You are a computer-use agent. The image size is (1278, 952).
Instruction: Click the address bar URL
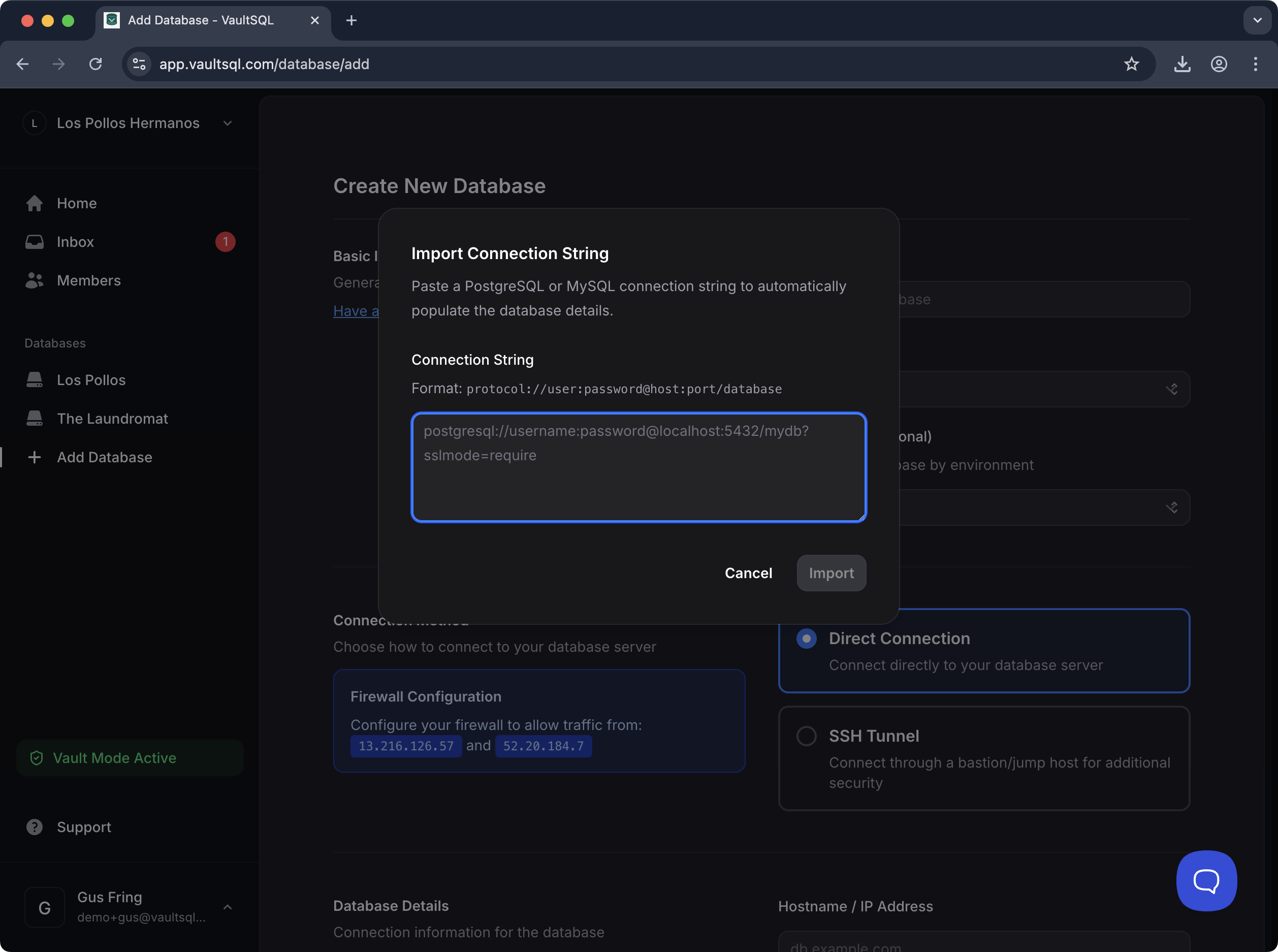[x=264, y=64]
